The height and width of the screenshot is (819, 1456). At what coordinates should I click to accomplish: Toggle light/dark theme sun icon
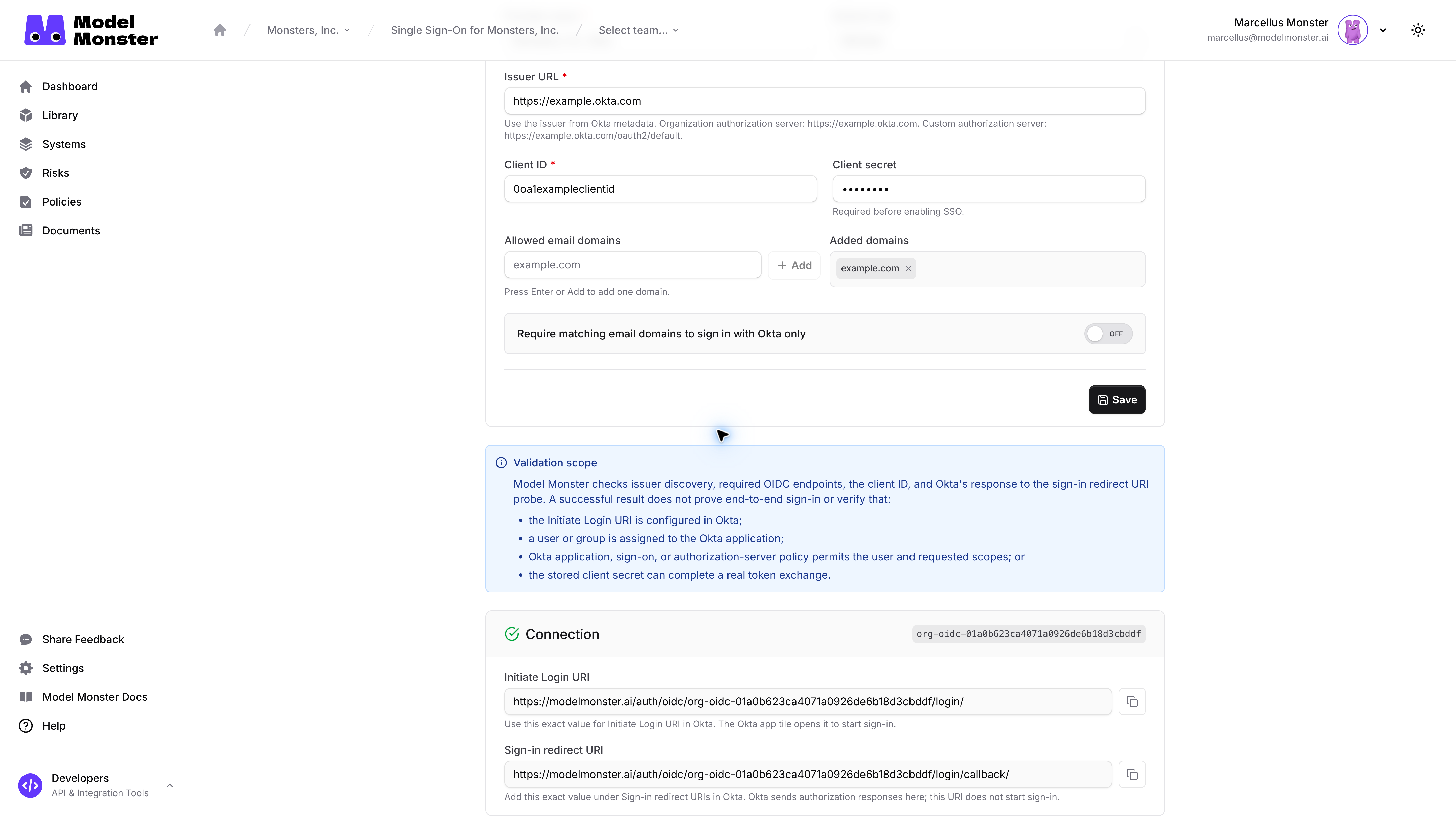tap(1418, 30)
